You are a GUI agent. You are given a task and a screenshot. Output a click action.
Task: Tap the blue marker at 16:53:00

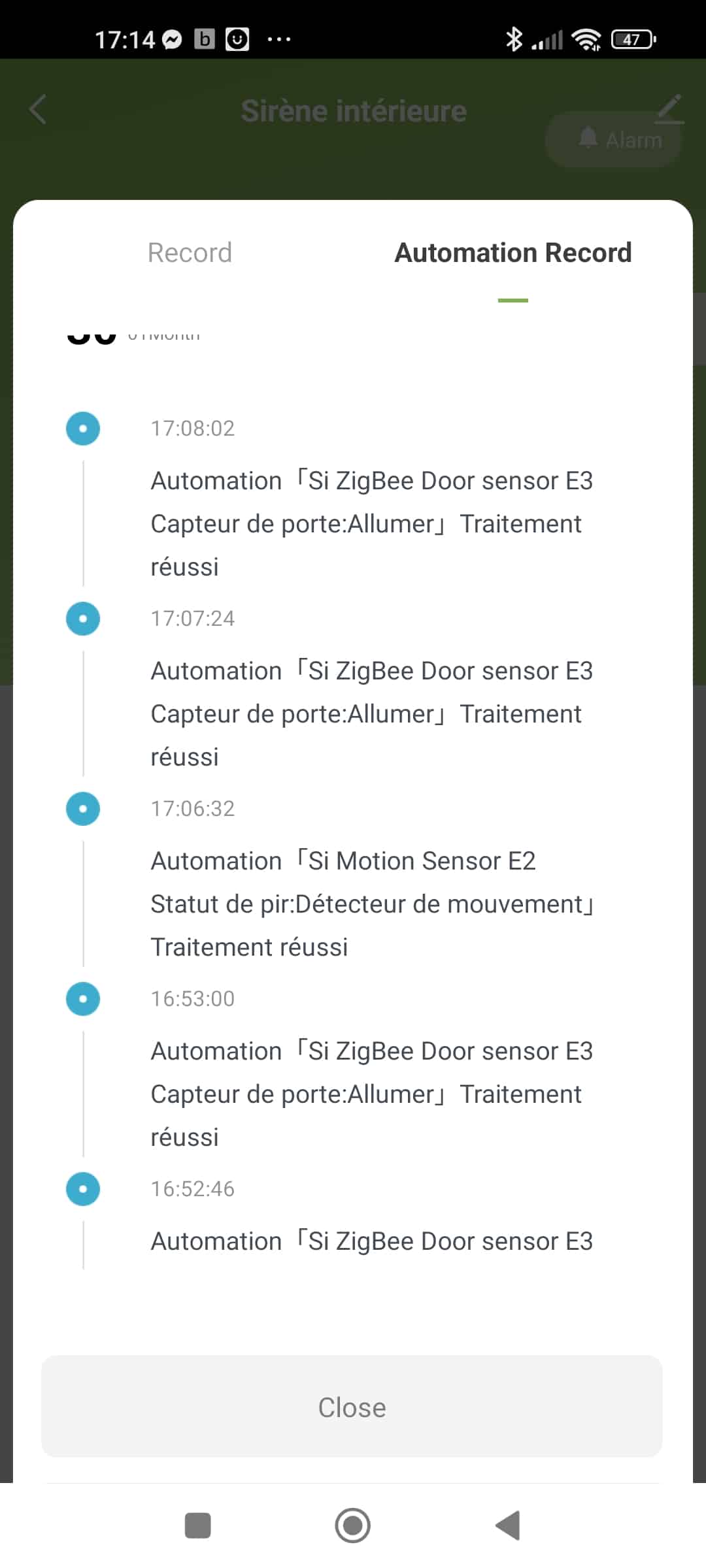point(83,999)
